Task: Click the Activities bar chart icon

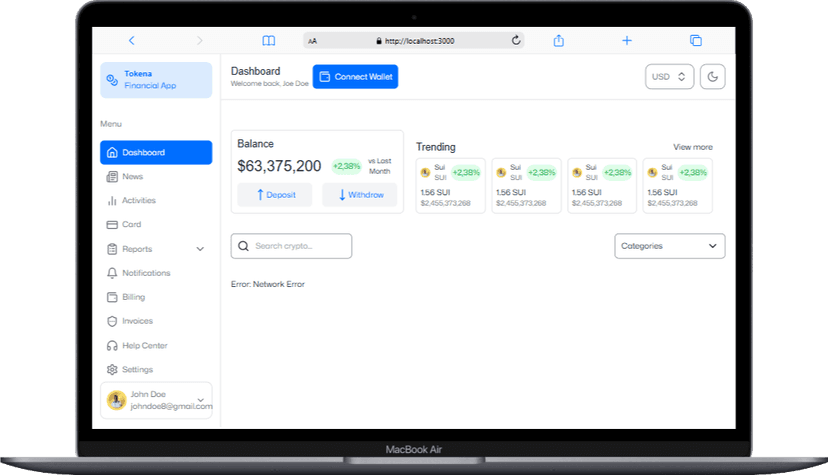Action: 112,201
